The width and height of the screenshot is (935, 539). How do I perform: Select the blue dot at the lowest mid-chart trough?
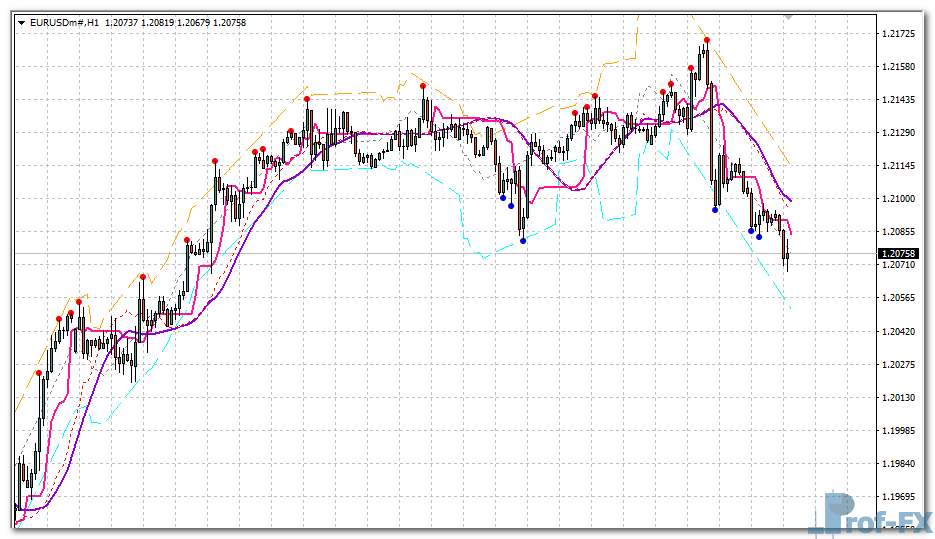point(523,240)
